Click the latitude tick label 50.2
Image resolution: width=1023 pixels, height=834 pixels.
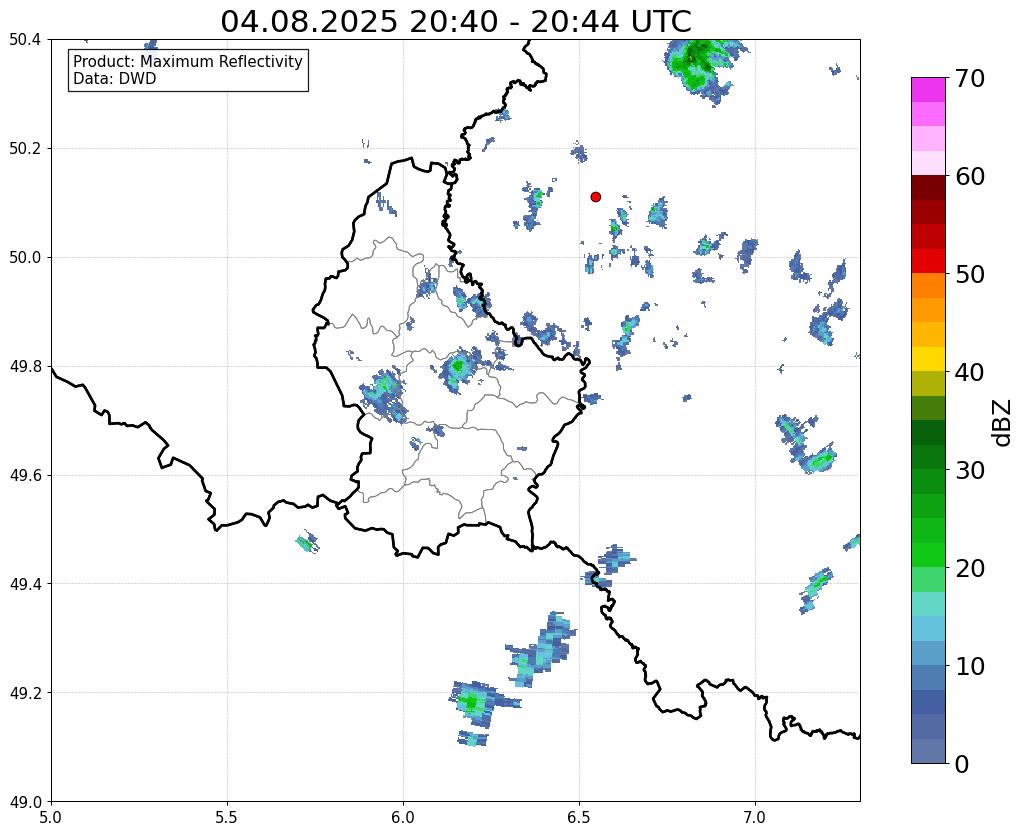click(x=25, y=148)
